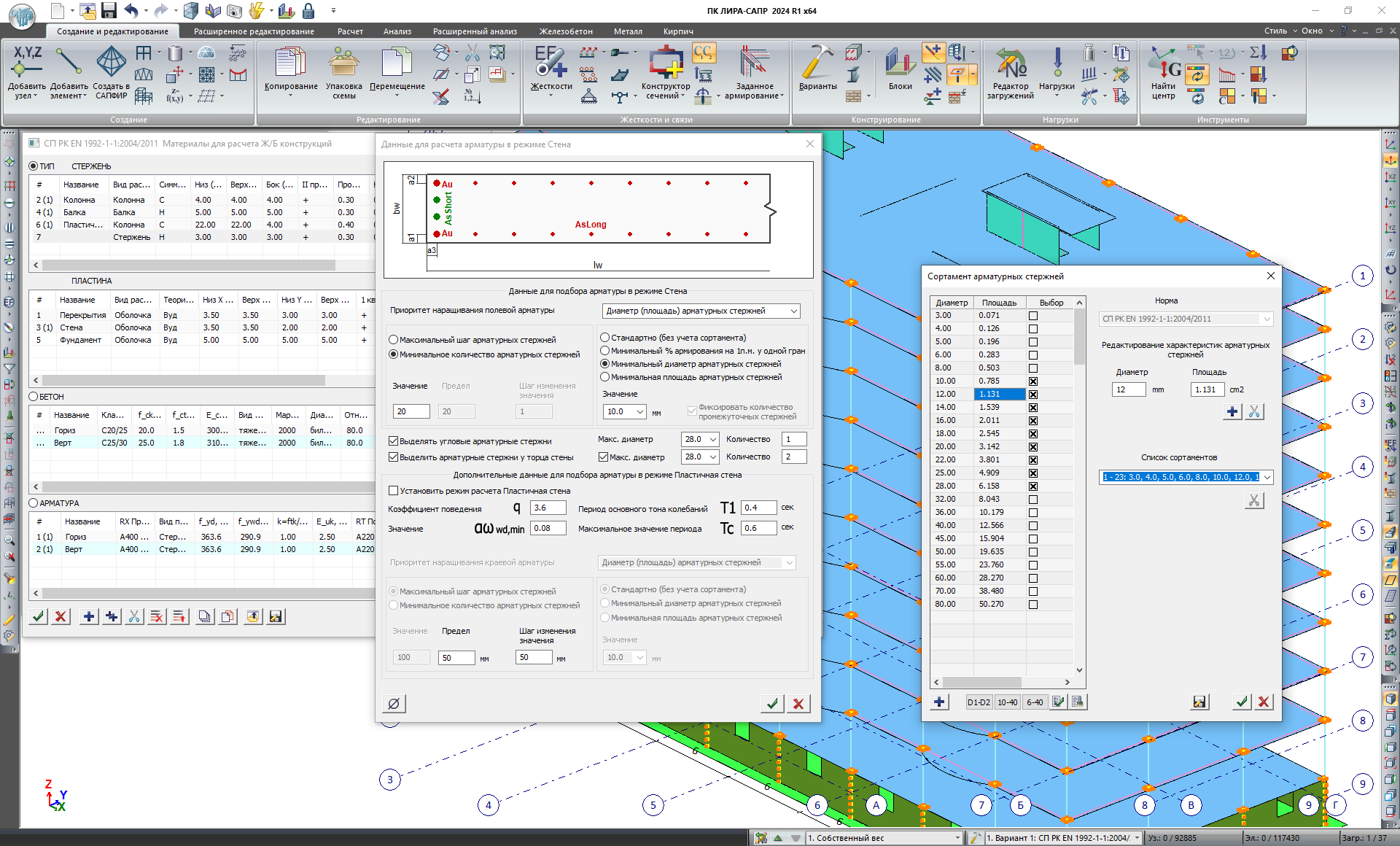This screenshot has width=1400, height=846.
Task: Click the Добавить узел tool icon
Action: click(x=27, y=64)
